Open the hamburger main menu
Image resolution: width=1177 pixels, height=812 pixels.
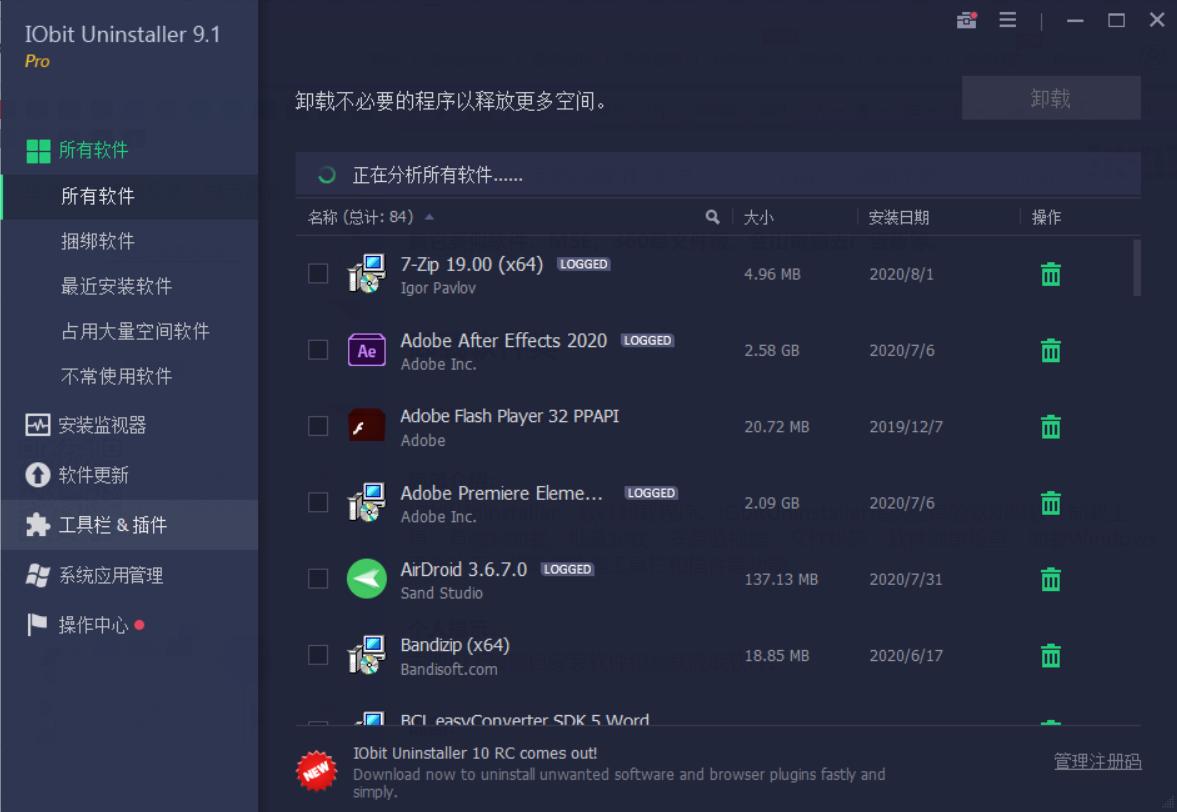[1007, 19]
